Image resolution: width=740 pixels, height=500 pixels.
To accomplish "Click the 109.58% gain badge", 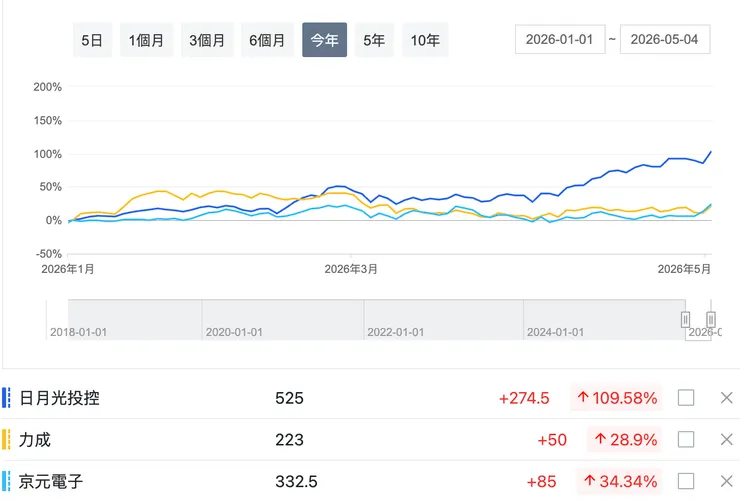I will (616, 398).
